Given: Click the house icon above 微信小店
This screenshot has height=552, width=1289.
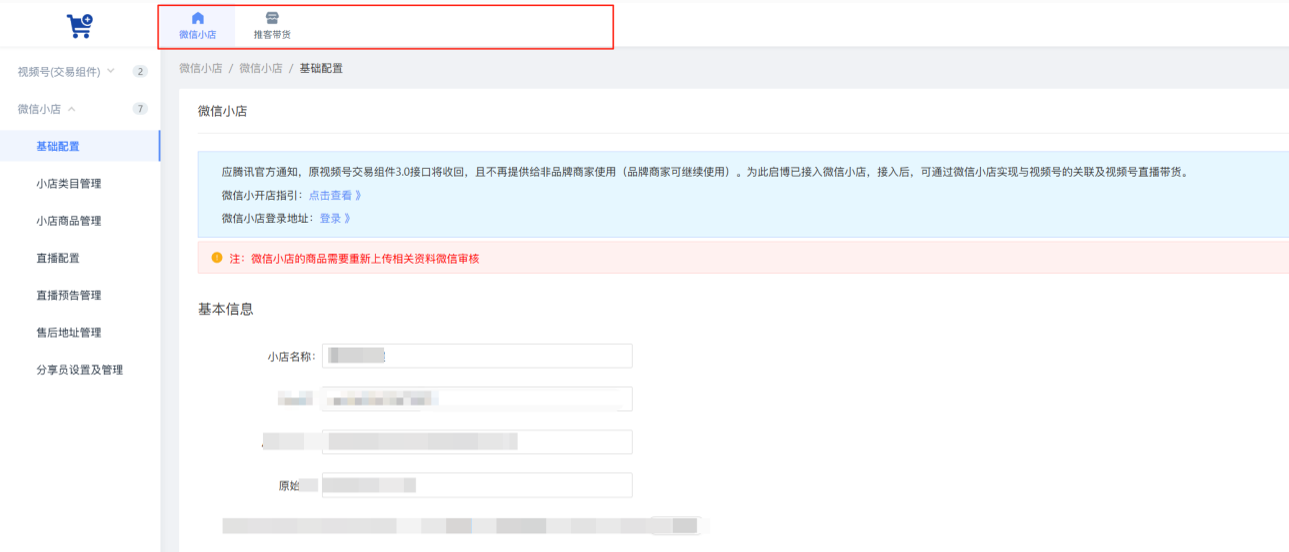Looking at the screenshot, I should 197,18.
